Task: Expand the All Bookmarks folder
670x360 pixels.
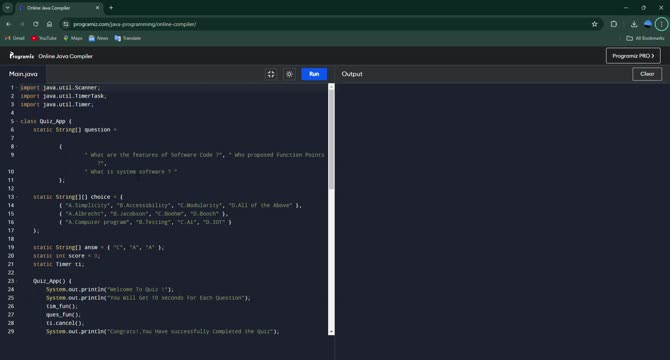Action: [645, 38]
